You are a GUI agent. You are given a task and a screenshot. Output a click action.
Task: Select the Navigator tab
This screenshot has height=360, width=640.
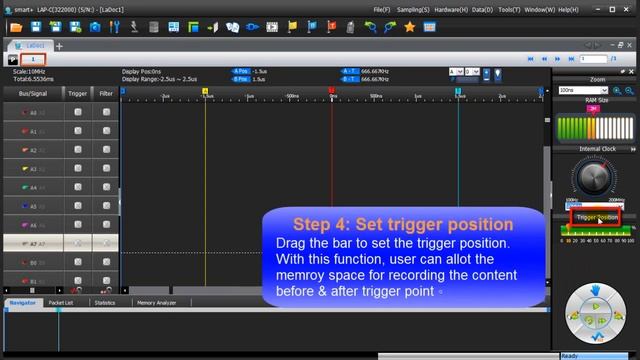[23, 303]
